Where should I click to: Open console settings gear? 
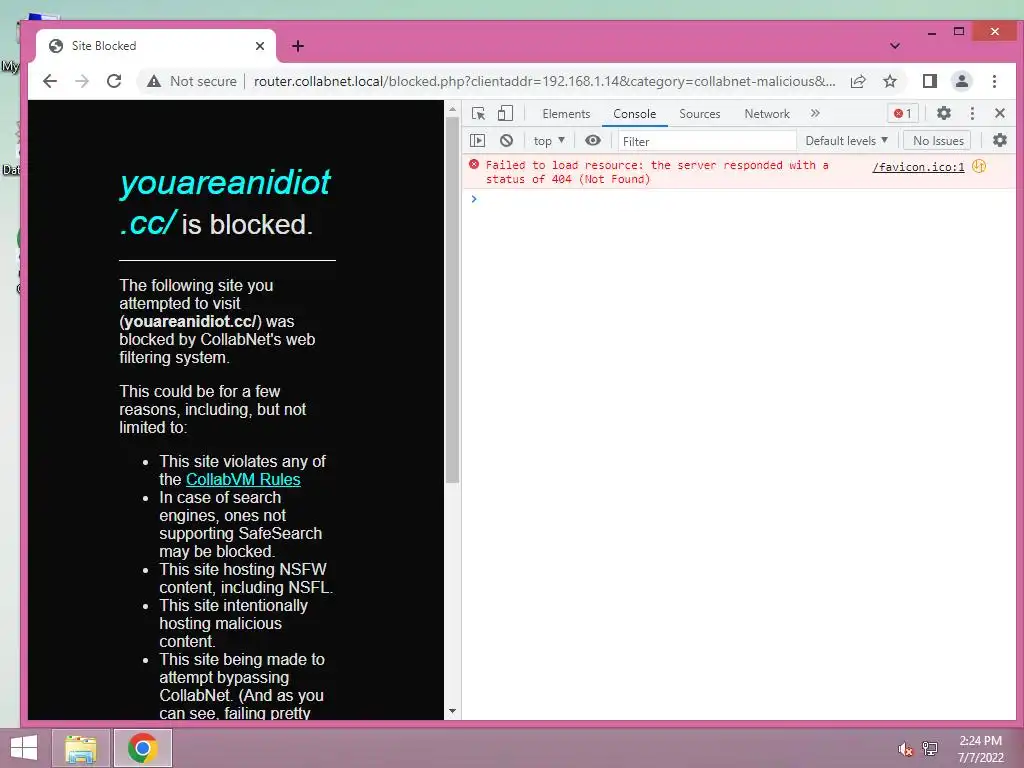[x=1000, y=140]
